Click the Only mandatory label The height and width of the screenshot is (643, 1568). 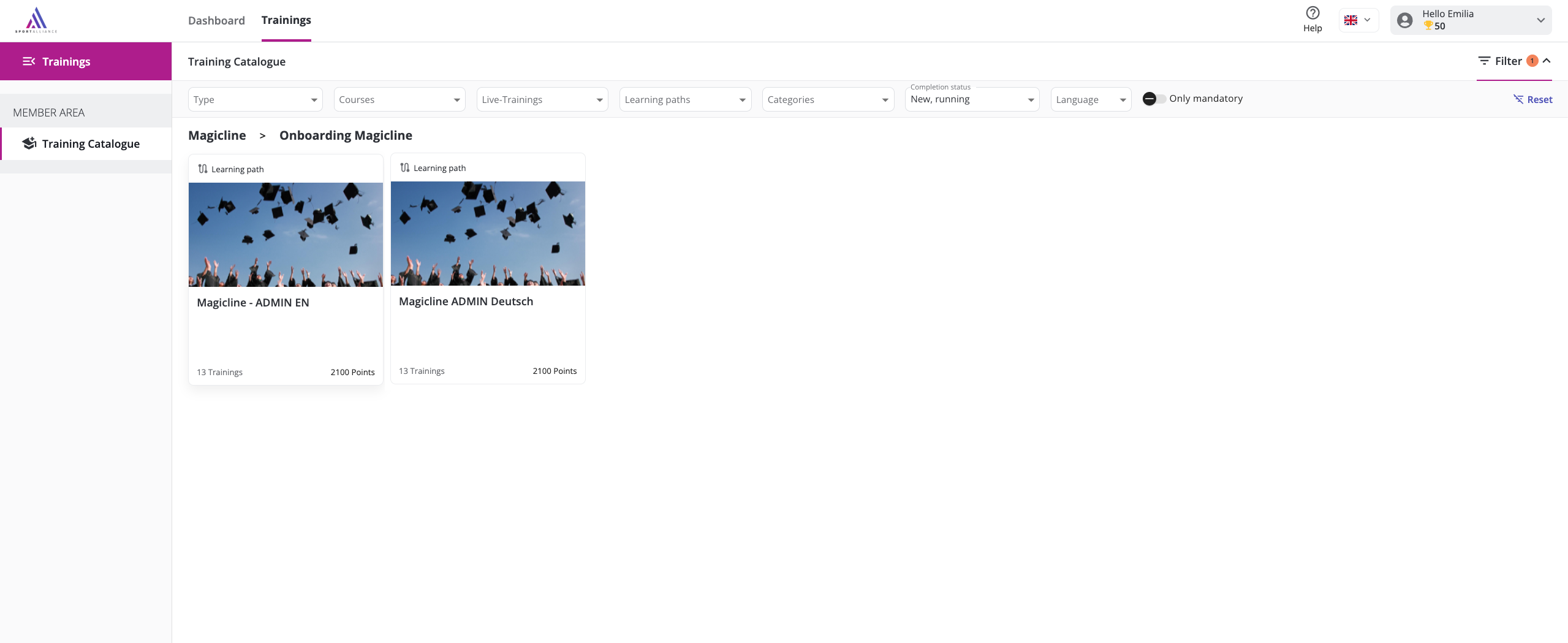[1206, 98]
